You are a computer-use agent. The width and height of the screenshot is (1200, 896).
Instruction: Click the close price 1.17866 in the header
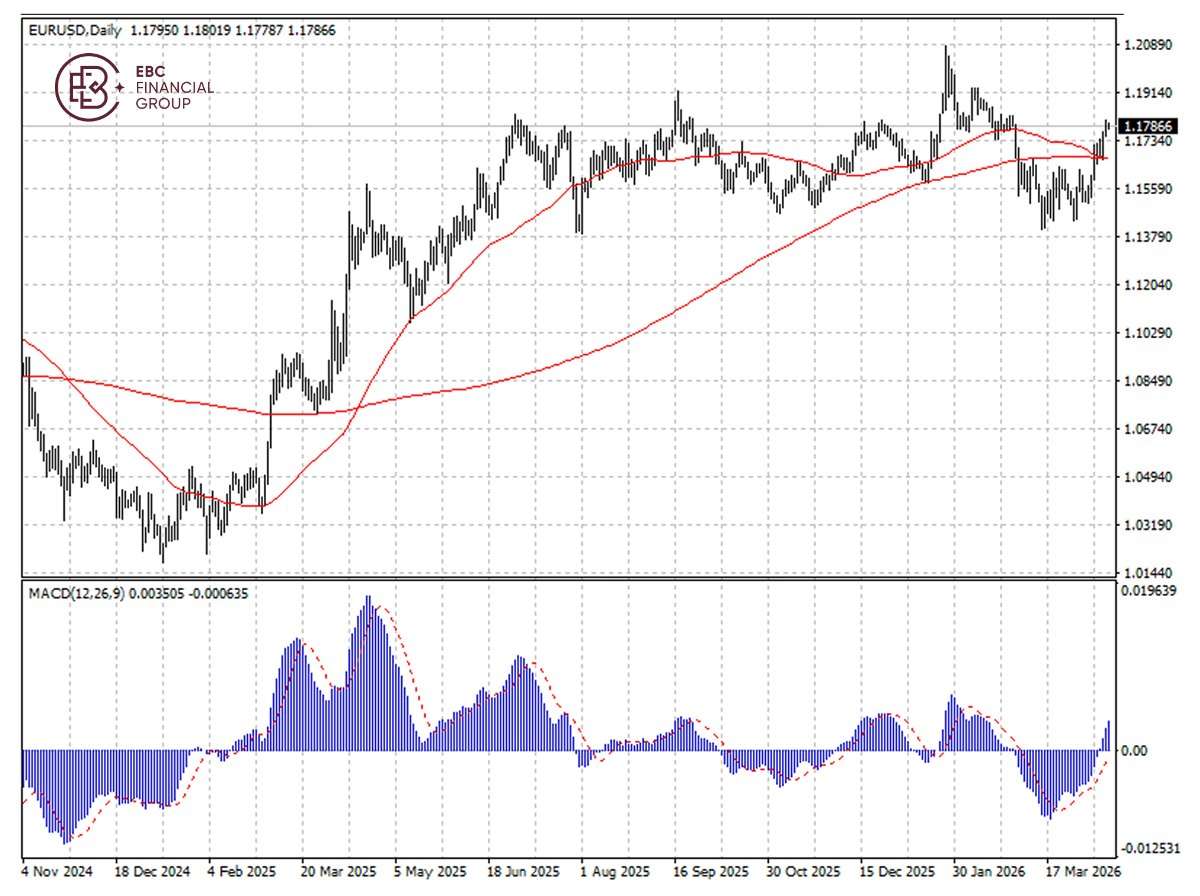coord(313,30)
